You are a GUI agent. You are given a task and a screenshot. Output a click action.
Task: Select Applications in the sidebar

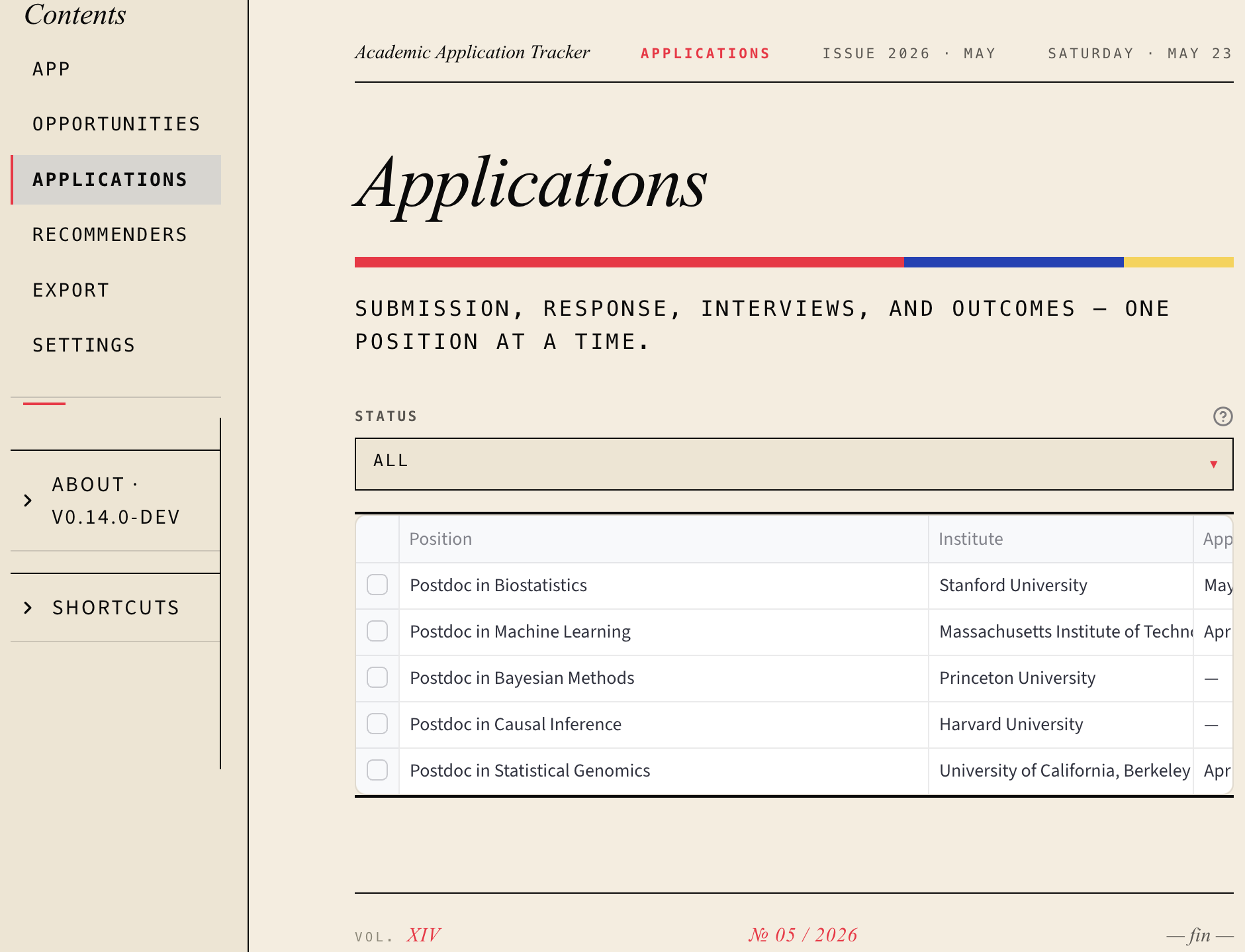pyautogui.click(x=116, y=179)
